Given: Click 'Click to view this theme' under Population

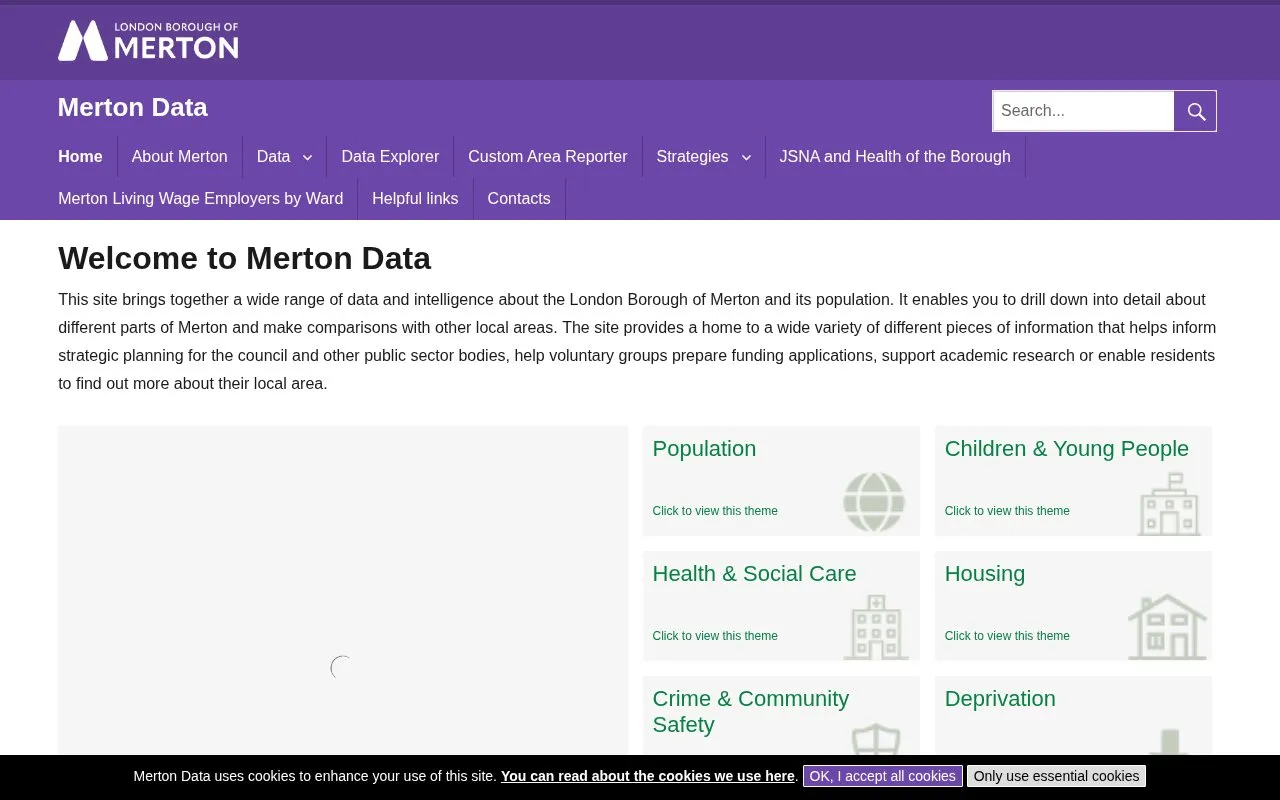Looking at the screenshot, I should tap(715, 511).
